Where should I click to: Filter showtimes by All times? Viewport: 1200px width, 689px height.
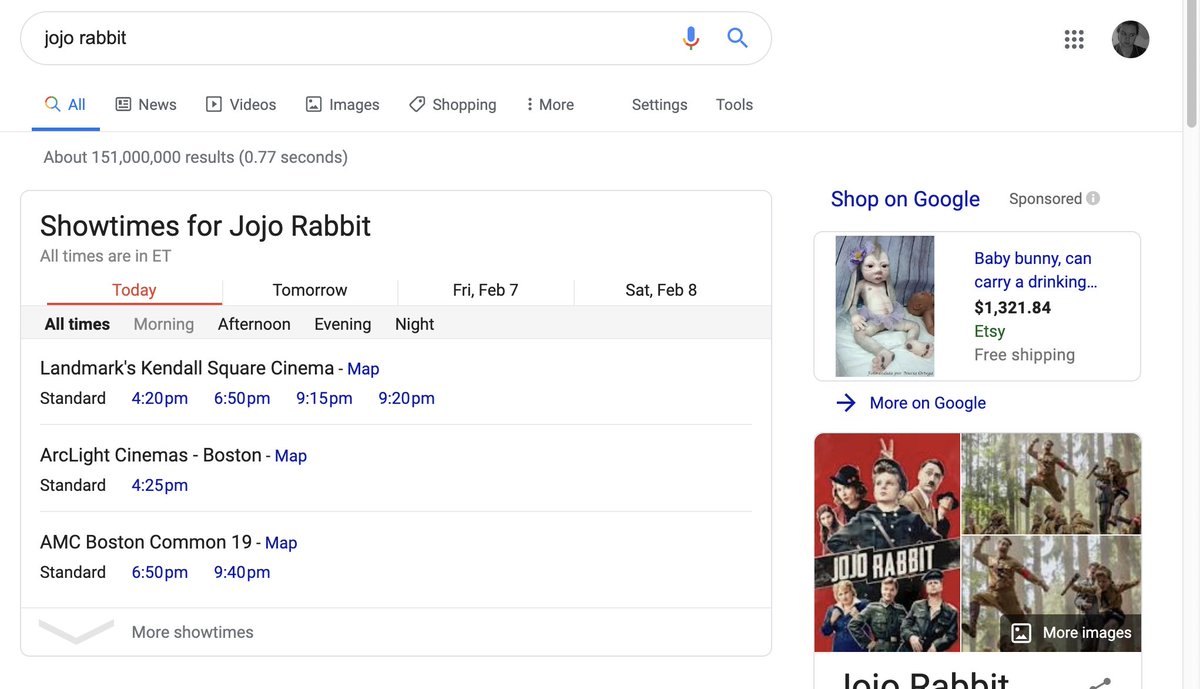coord(77,324)
